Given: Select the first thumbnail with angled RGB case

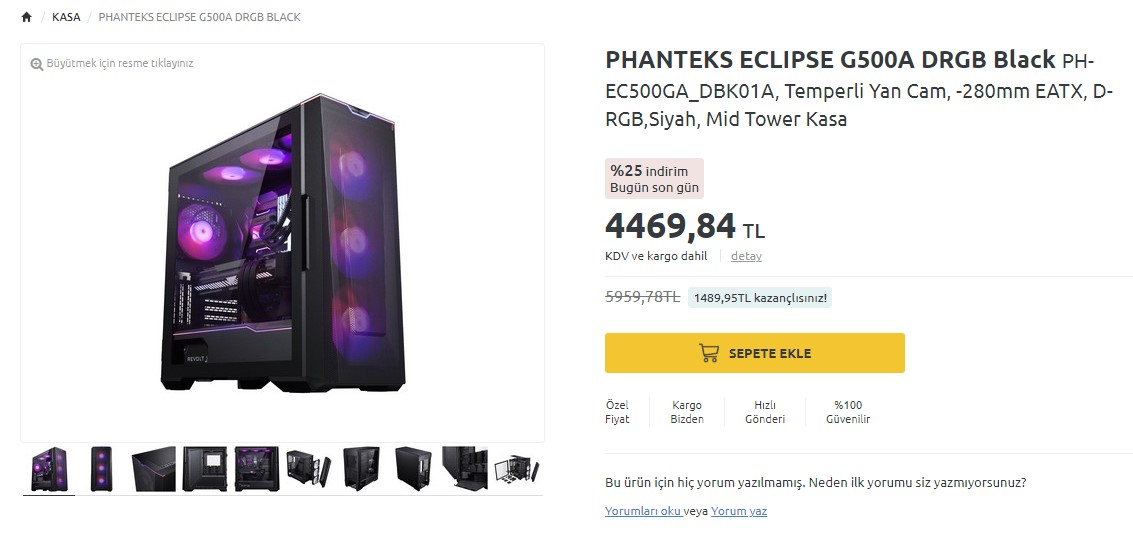Looking at the screenshot, I should [49, 468].
